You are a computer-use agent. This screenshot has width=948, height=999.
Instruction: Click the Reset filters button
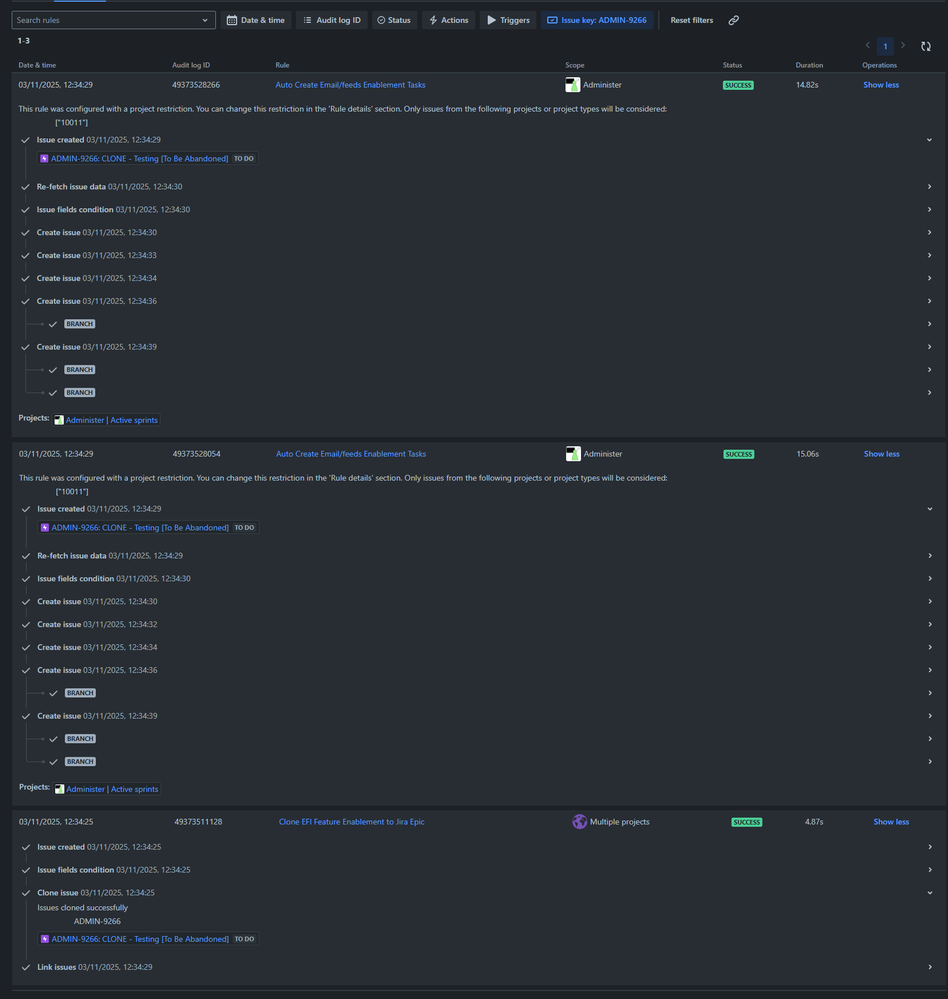(691, 19)
